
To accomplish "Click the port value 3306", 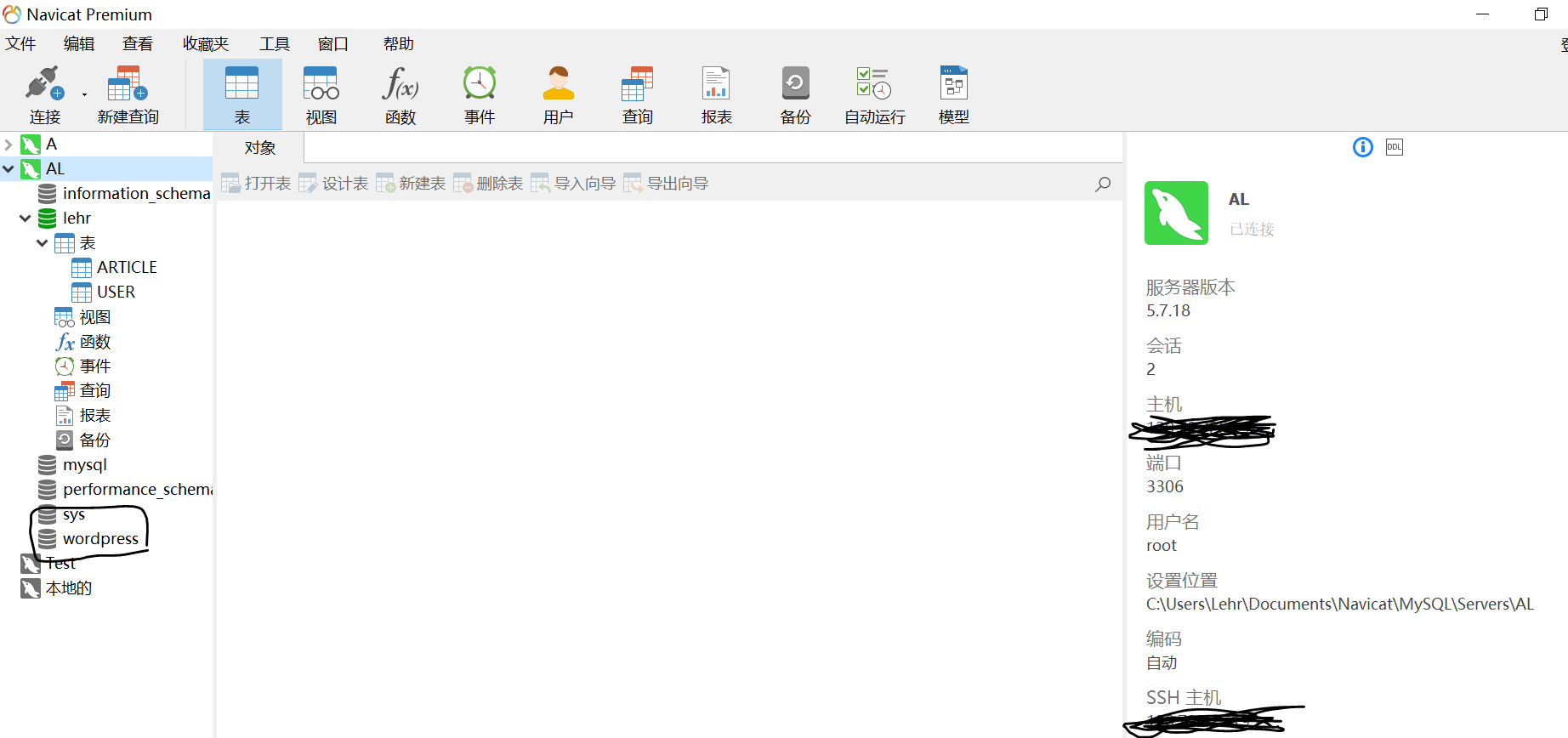I will click(x=1165, y=487).
